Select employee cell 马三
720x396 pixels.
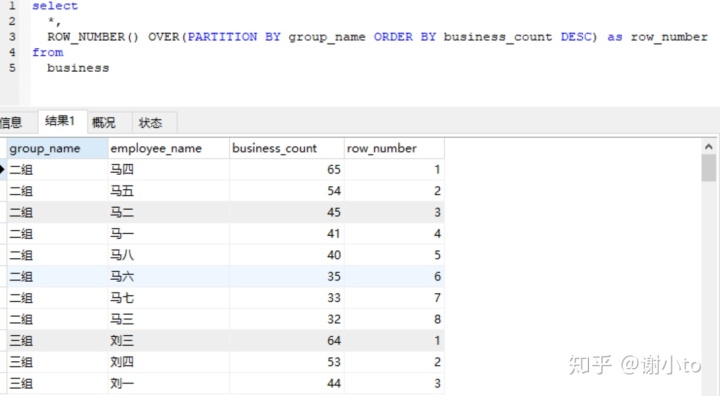tap(169, 319)
